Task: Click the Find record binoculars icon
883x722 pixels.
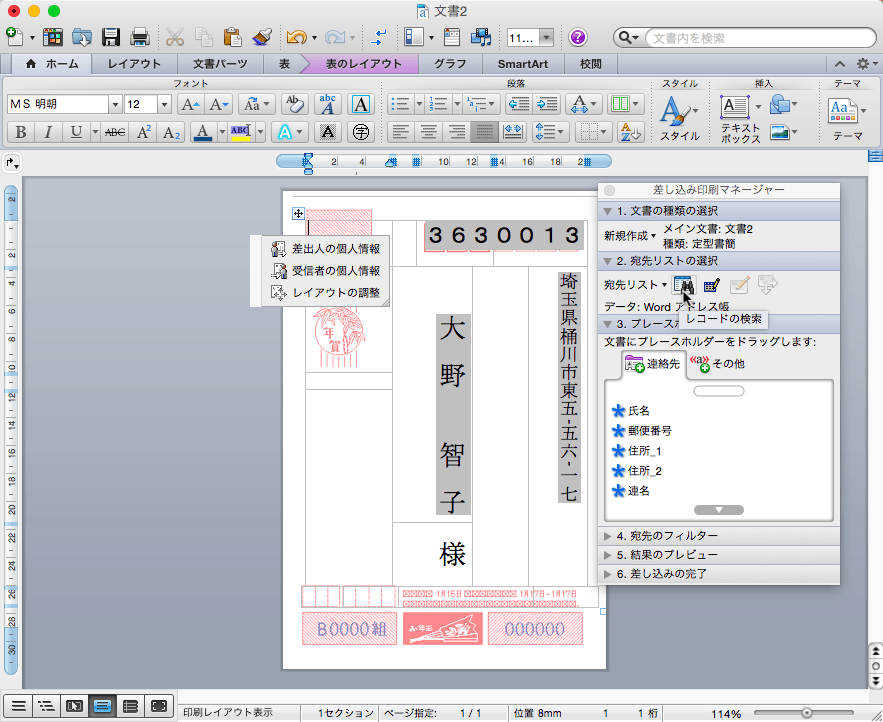Action: point(684,285)
